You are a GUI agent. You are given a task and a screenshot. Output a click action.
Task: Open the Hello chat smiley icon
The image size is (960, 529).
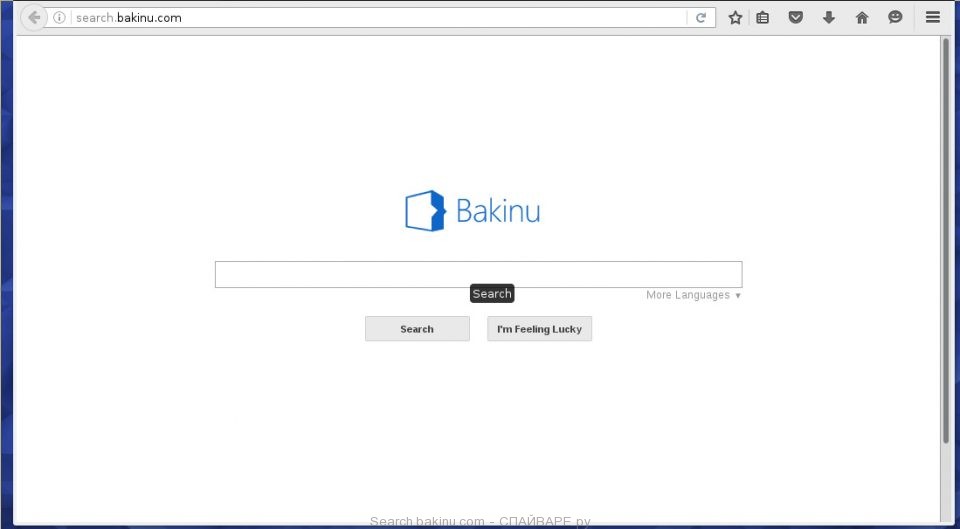[x=895, y=18]
